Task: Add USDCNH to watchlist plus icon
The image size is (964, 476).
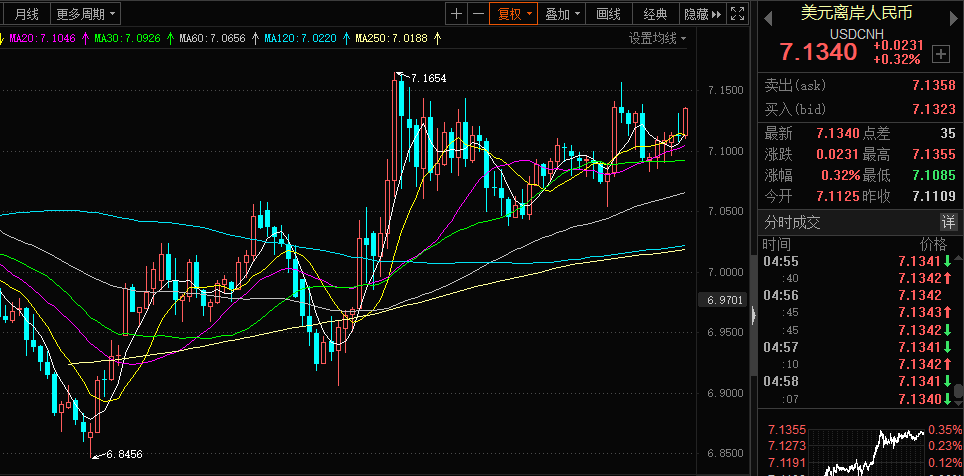Action: pos(940,53)
